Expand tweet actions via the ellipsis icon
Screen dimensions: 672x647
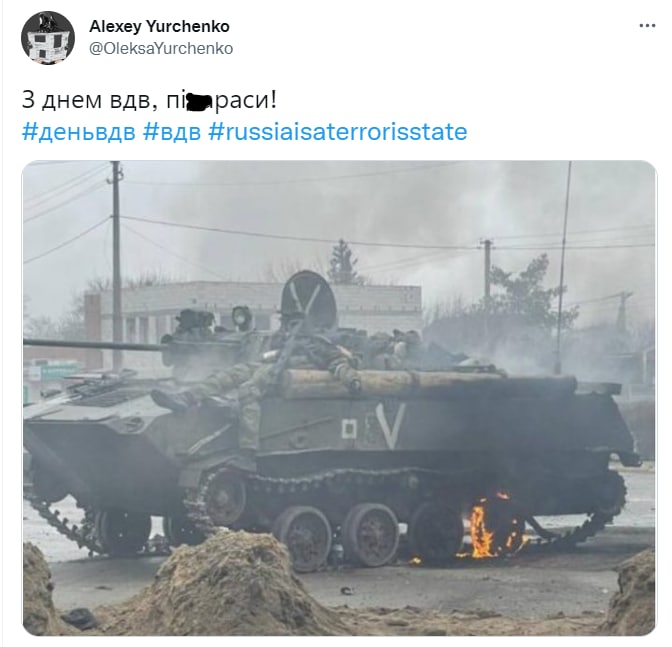tap(647, 26)
